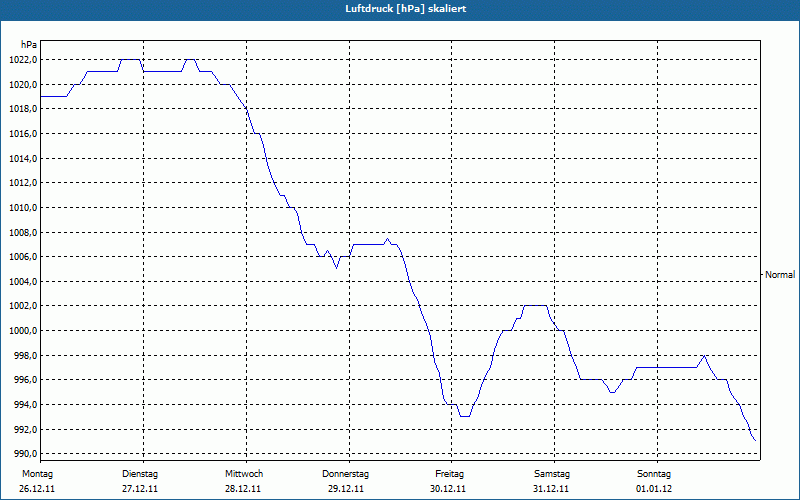The width and height of the screenshot is (800, 500).
Task: Click the 1020,0 axis value
Action: pyautogui.click(x=23, y=84)
